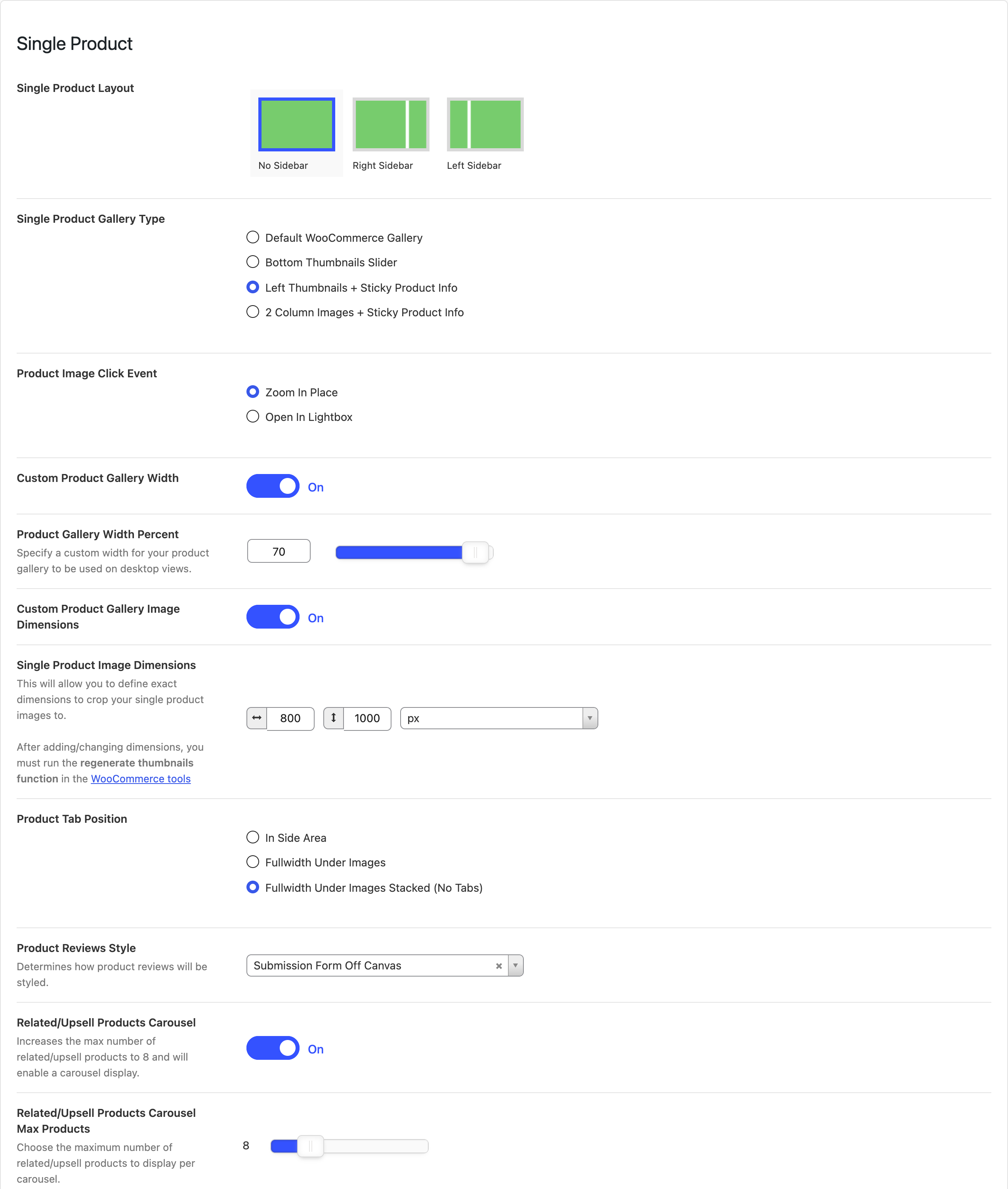Pick the Left Sidebar layout image

[485, 124]
